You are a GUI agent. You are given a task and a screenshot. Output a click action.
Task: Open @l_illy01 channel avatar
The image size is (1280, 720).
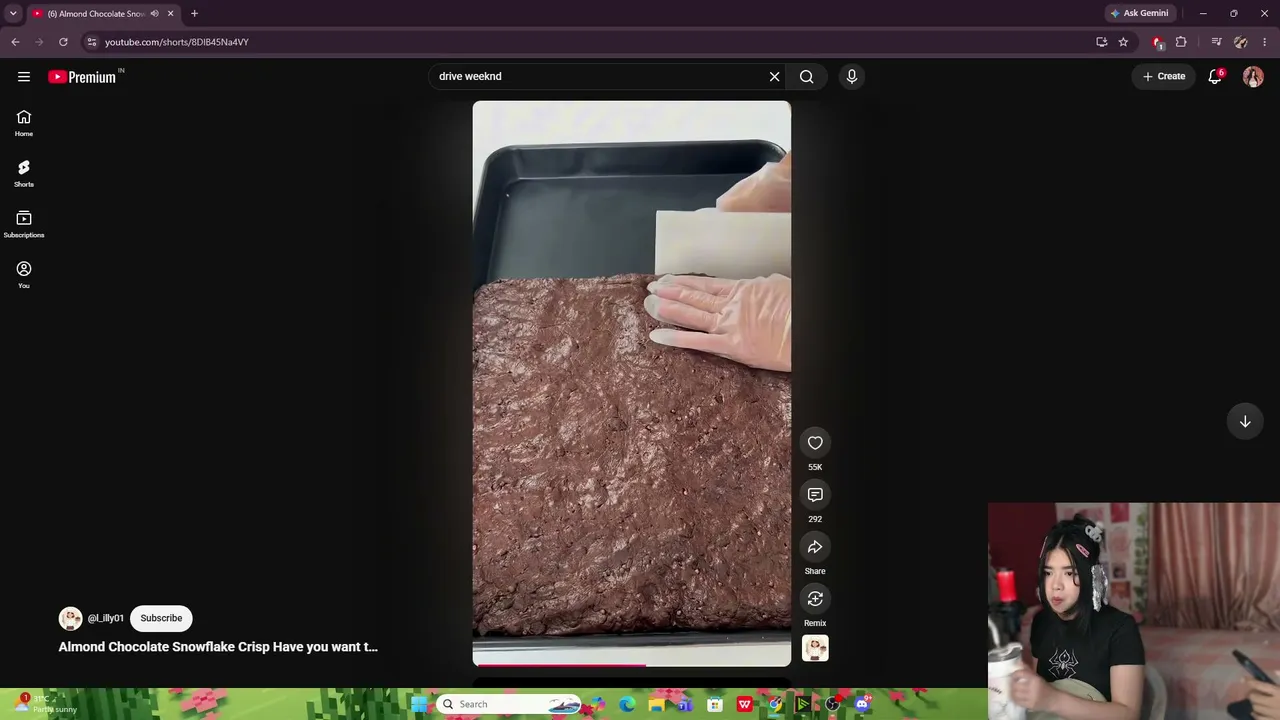70,618
